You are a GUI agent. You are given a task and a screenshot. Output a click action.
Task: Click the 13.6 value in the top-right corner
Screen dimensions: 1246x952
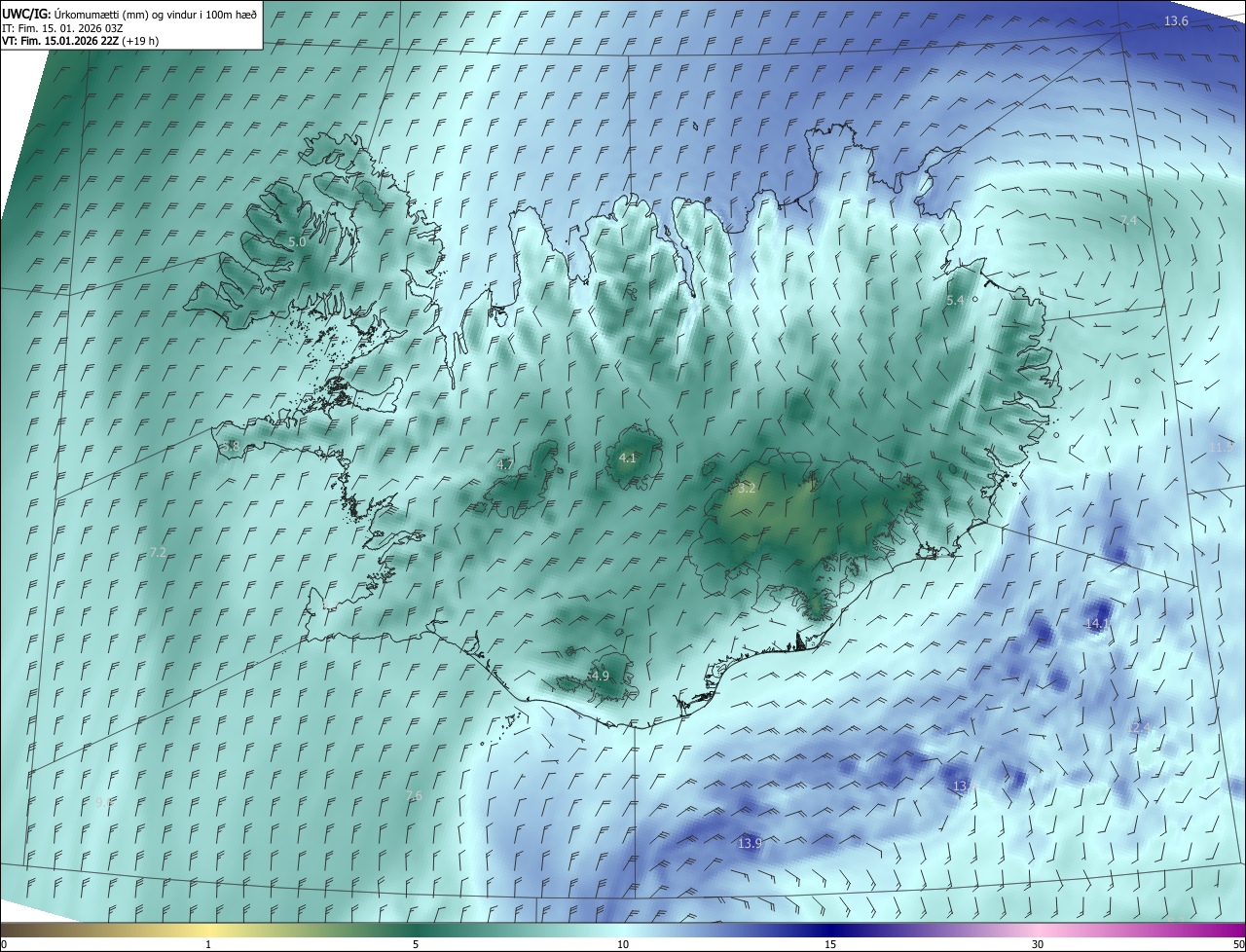(x=1176, y=21)
